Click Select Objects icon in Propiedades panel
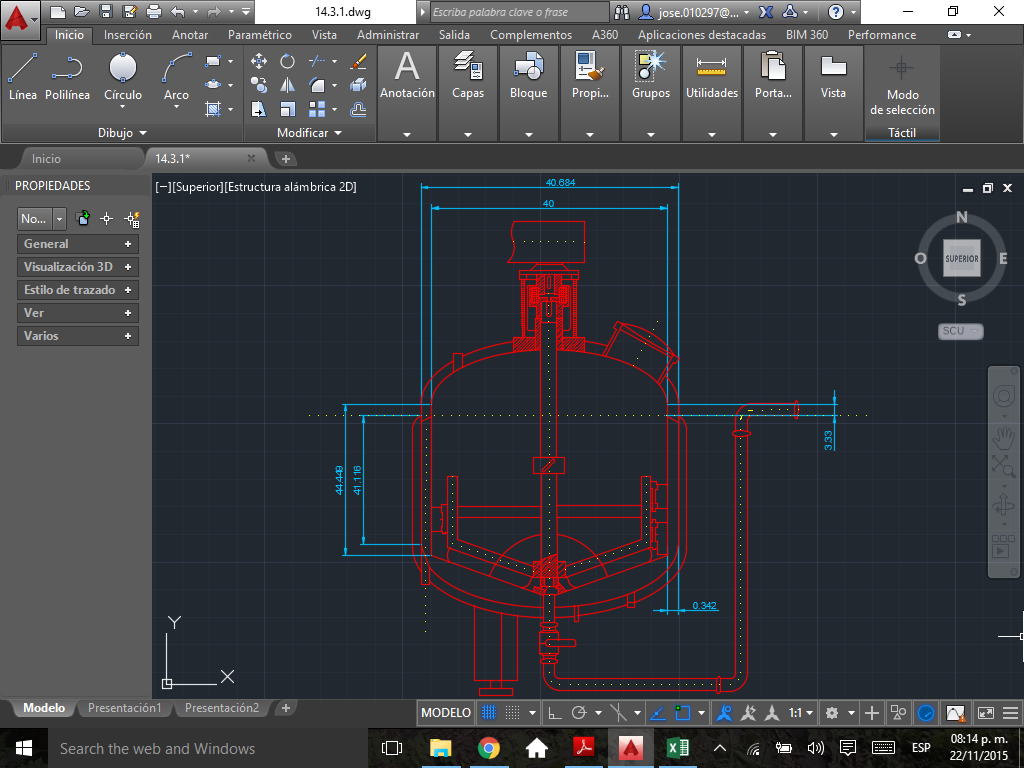The image size is (1024, 768). click(107, 219)
